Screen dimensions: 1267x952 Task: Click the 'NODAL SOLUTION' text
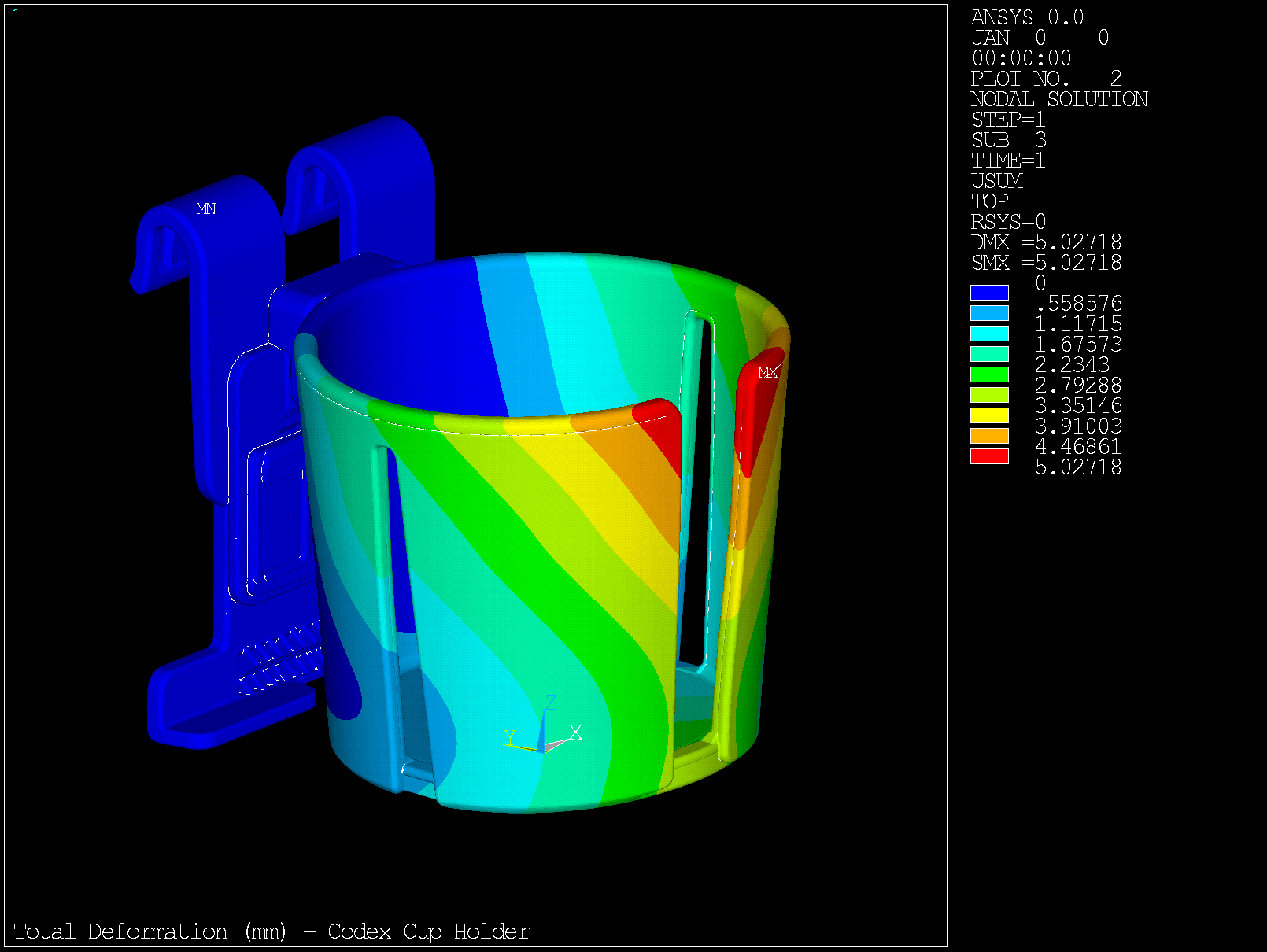click(x=1059, y=99)
